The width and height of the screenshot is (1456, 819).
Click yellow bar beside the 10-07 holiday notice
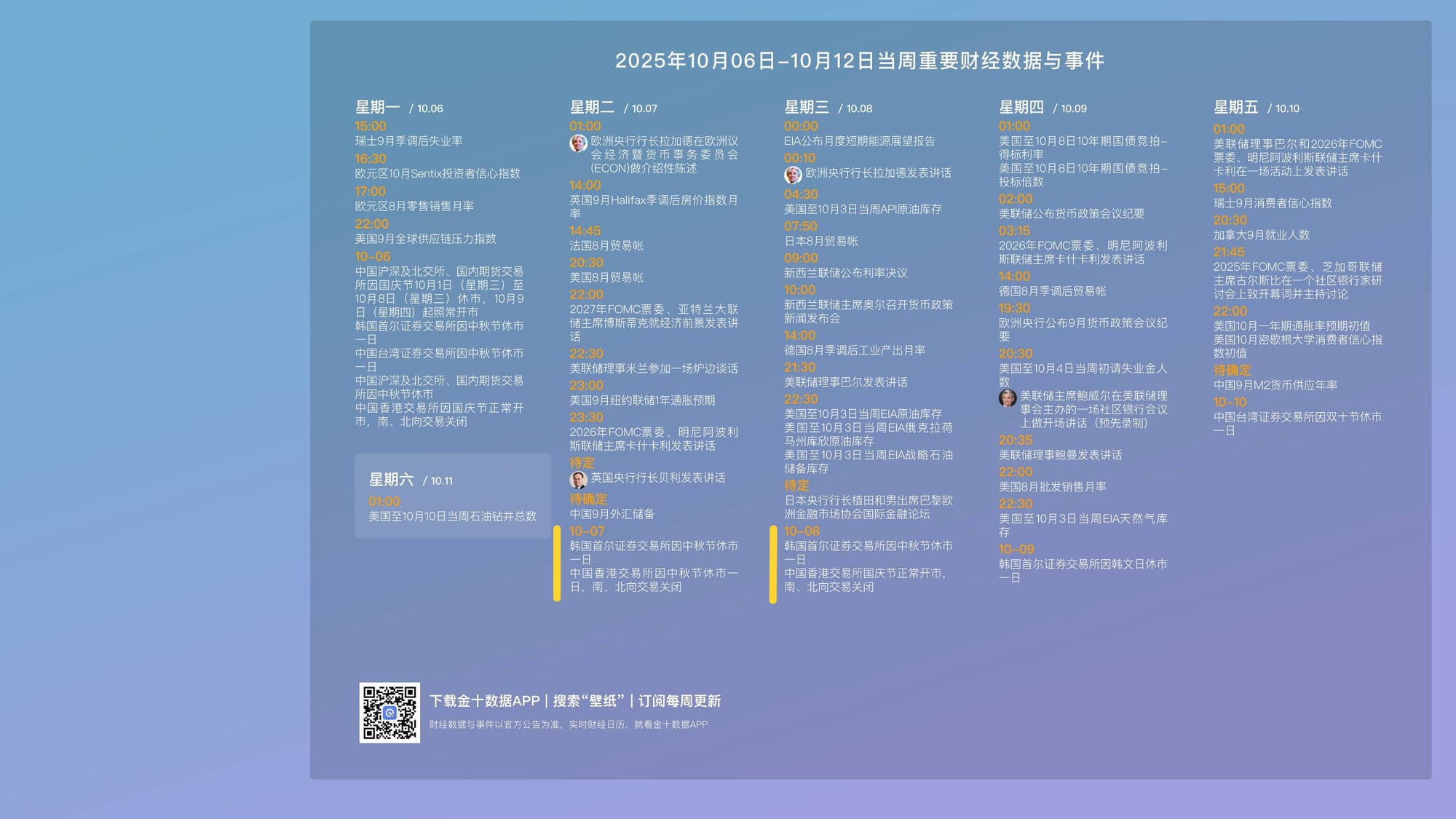(557, 563)
